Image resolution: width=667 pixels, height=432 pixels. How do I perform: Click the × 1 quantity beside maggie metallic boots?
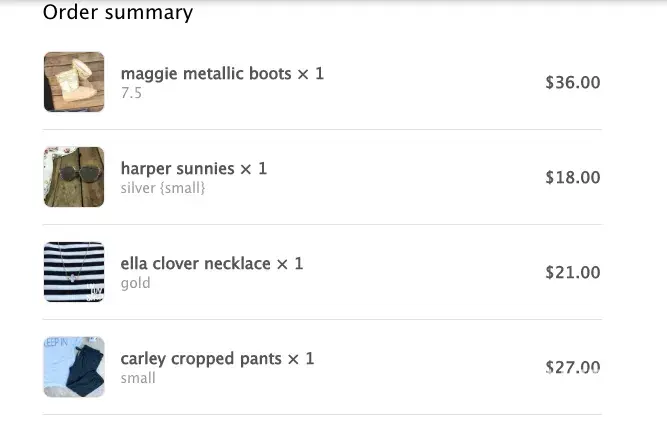(x=310, y=74)
